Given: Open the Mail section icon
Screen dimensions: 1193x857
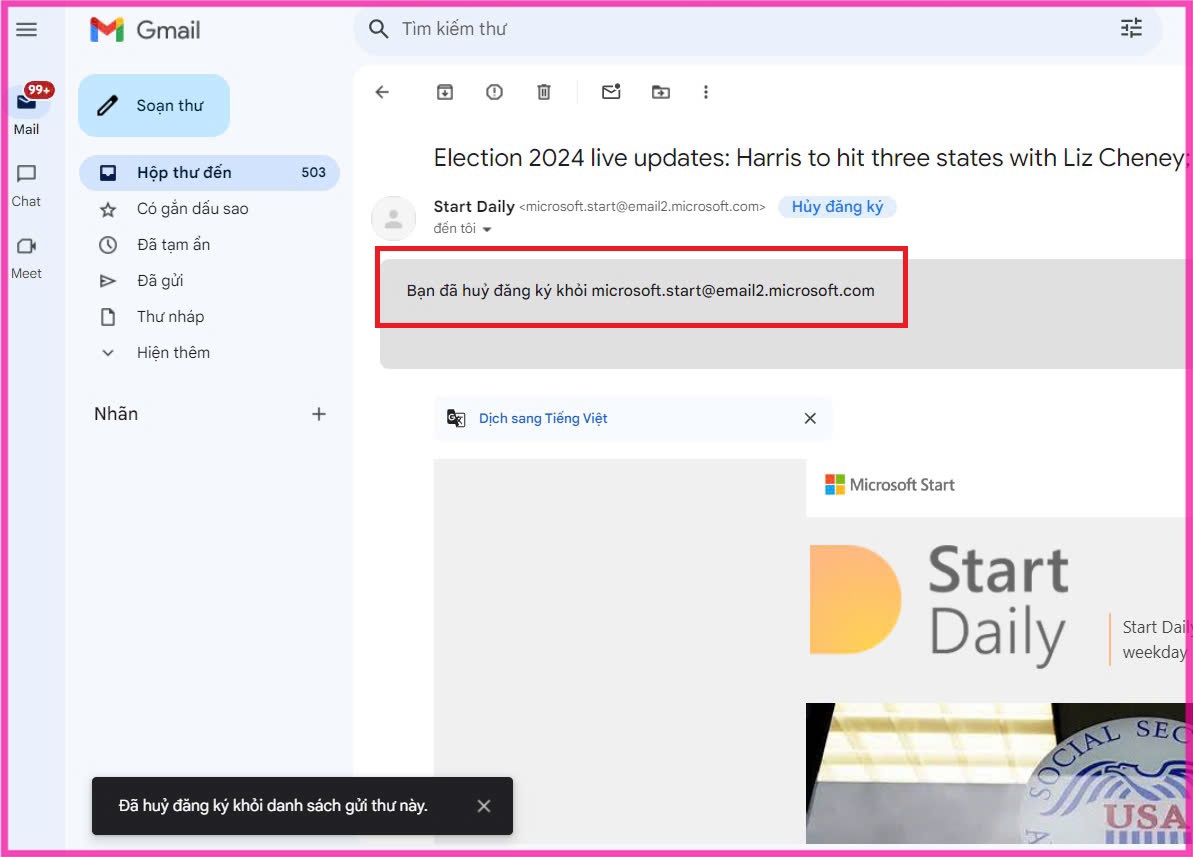Looking at the screenshot, I should pyautogui.click(x=27, y=101).
